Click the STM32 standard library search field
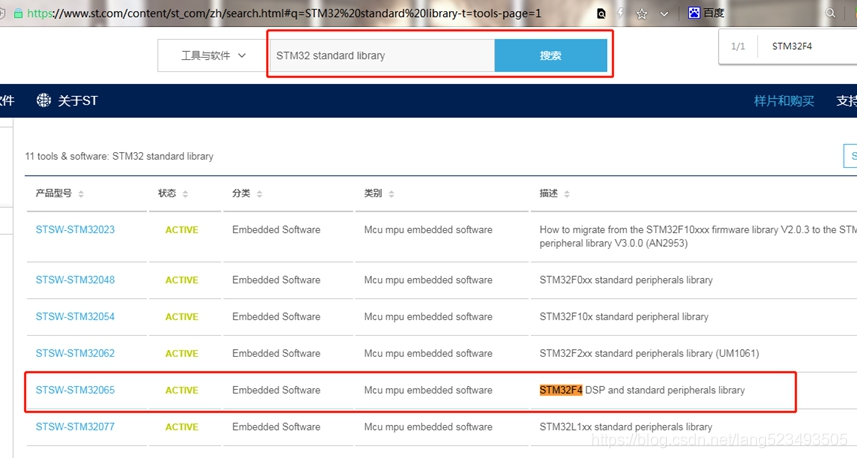This screenshot has height=458, width=857. coord(383,55)
